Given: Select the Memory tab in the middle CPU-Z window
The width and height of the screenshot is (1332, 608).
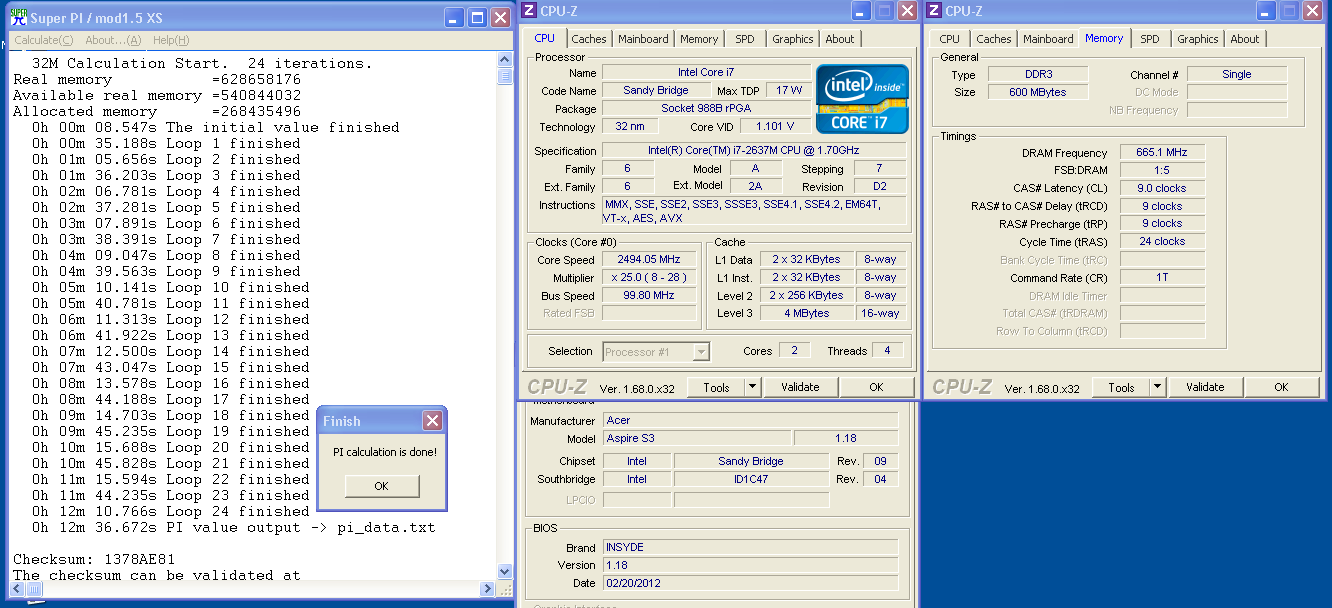Looking at the screenshot, I should coord(699,39).
